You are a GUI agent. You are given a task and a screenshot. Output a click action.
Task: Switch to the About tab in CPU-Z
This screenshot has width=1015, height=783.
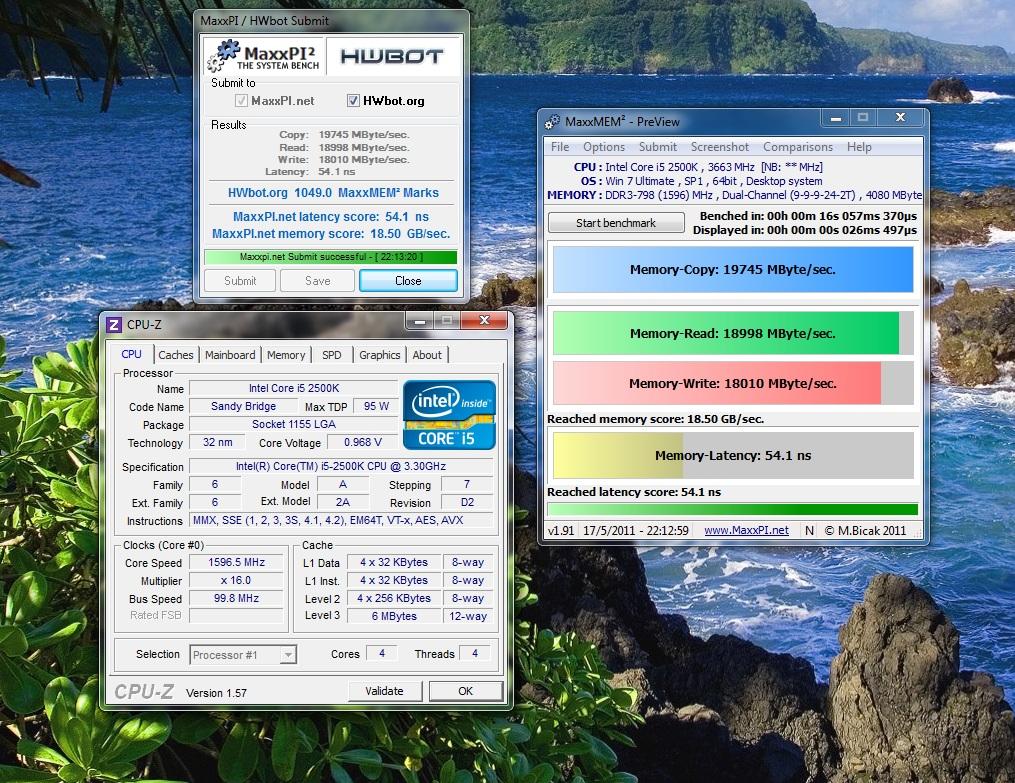[x=427, y=355]
